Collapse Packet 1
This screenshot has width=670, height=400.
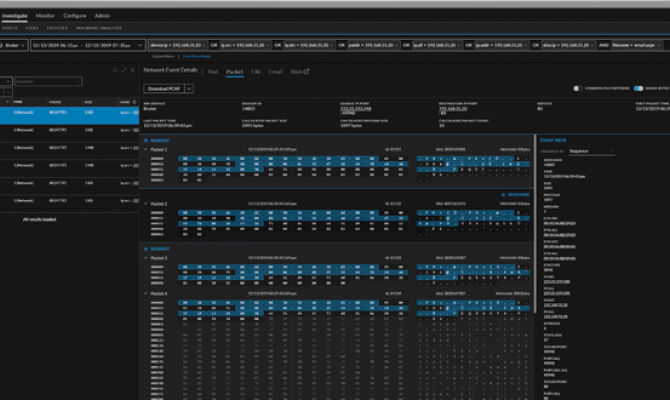[146, 150]
